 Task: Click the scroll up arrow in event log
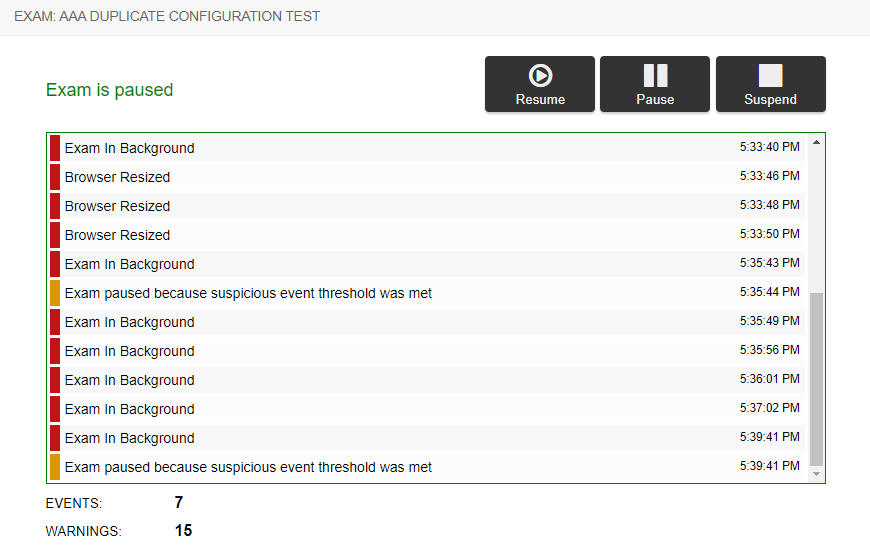[x=816, y=143]
